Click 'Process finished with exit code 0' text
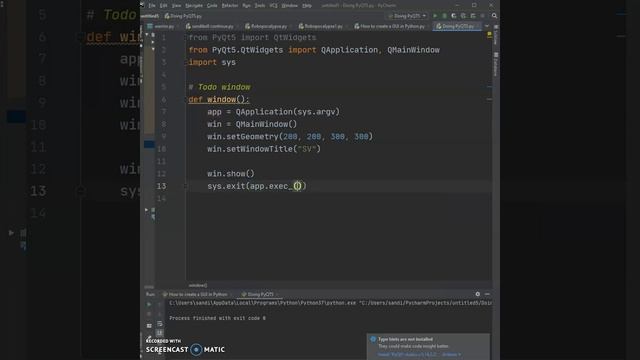 [218, 318]
